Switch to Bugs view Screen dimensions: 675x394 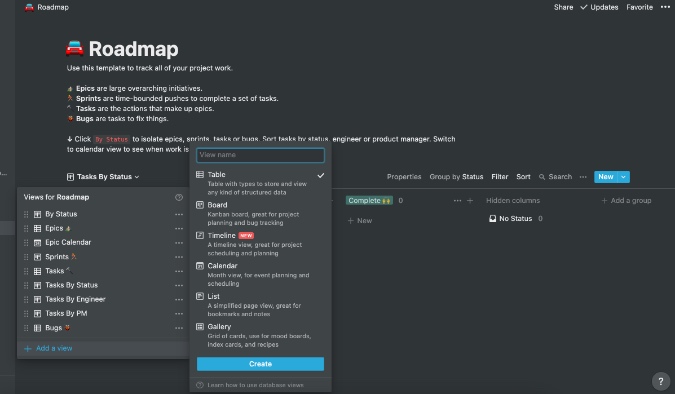57,328
